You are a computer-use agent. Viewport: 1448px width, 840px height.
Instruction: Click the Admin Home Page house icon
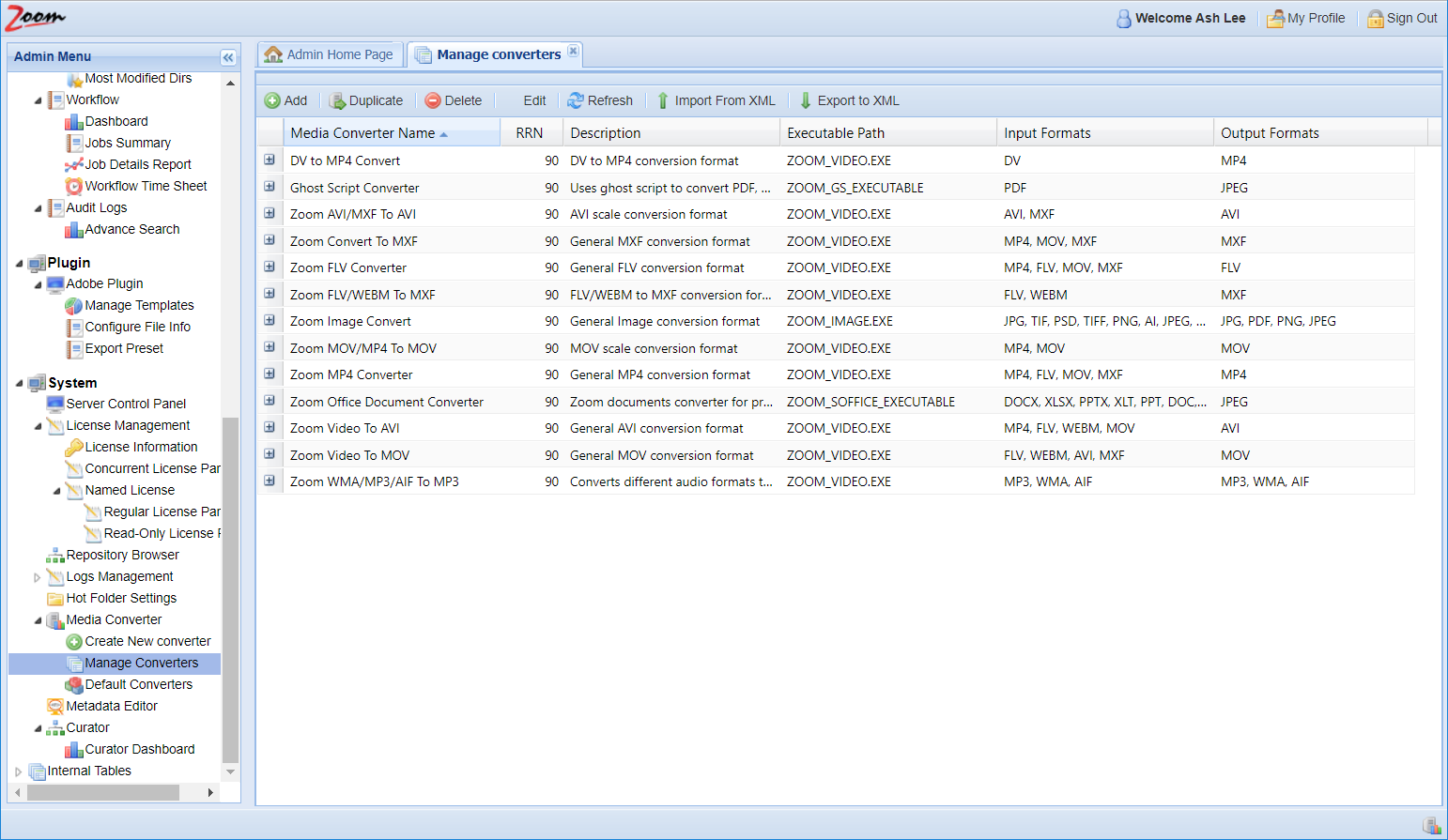point(273,54)
